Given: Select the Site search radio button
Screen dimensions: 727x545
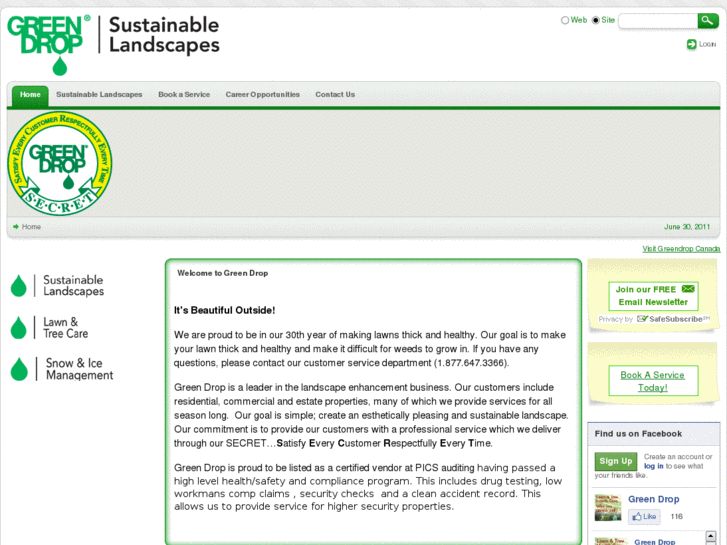Looking at the screenshot, I should coord(596,20).
